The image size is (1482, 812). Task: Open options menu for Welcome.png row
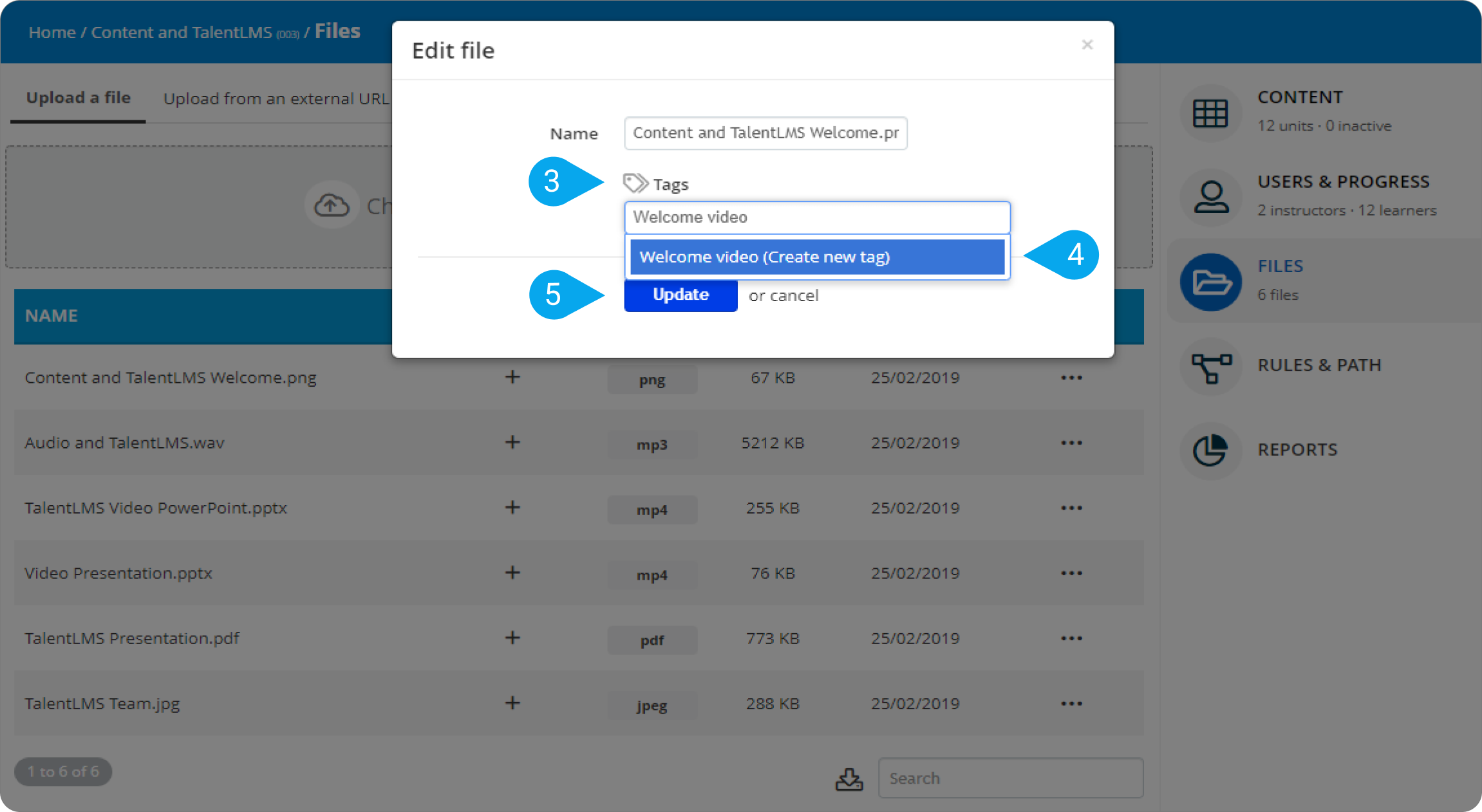click(x=1071, y=378)
